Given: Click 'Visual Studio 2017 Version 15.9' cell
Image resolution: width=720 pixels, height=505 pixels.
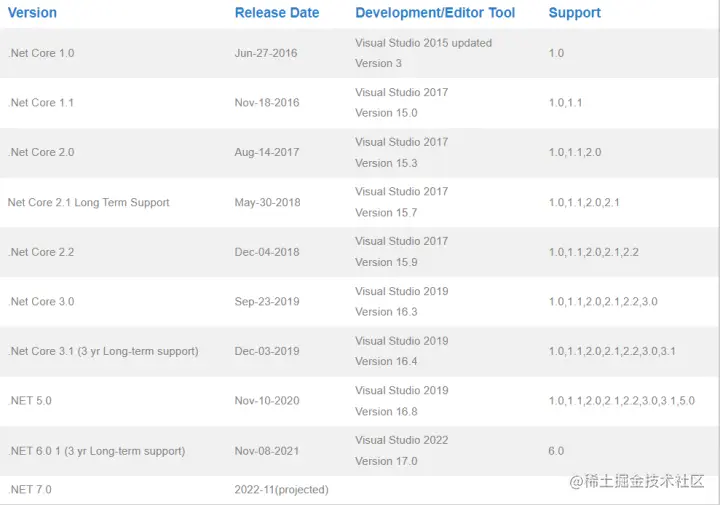Looking at the screenshot, I should tap(401, 252).
